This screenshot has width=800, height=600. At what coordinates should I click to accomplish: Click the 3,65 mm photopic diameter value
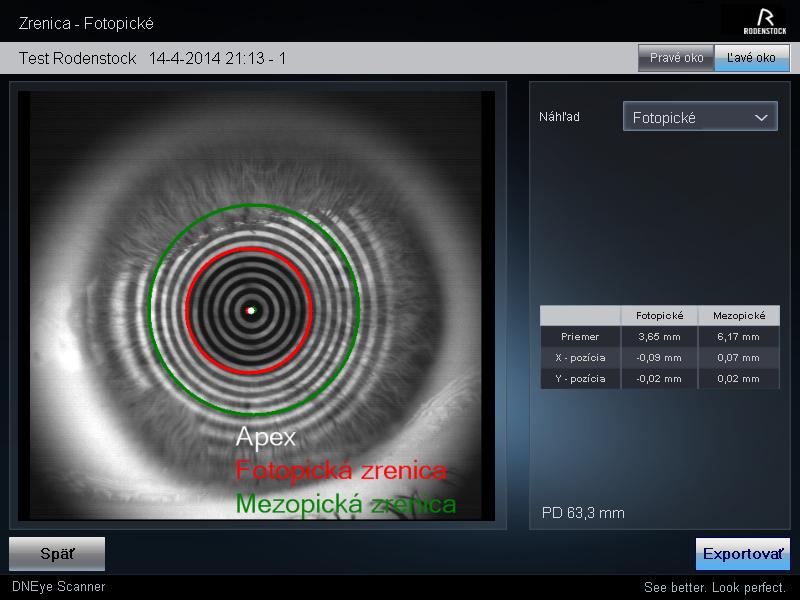659,337
